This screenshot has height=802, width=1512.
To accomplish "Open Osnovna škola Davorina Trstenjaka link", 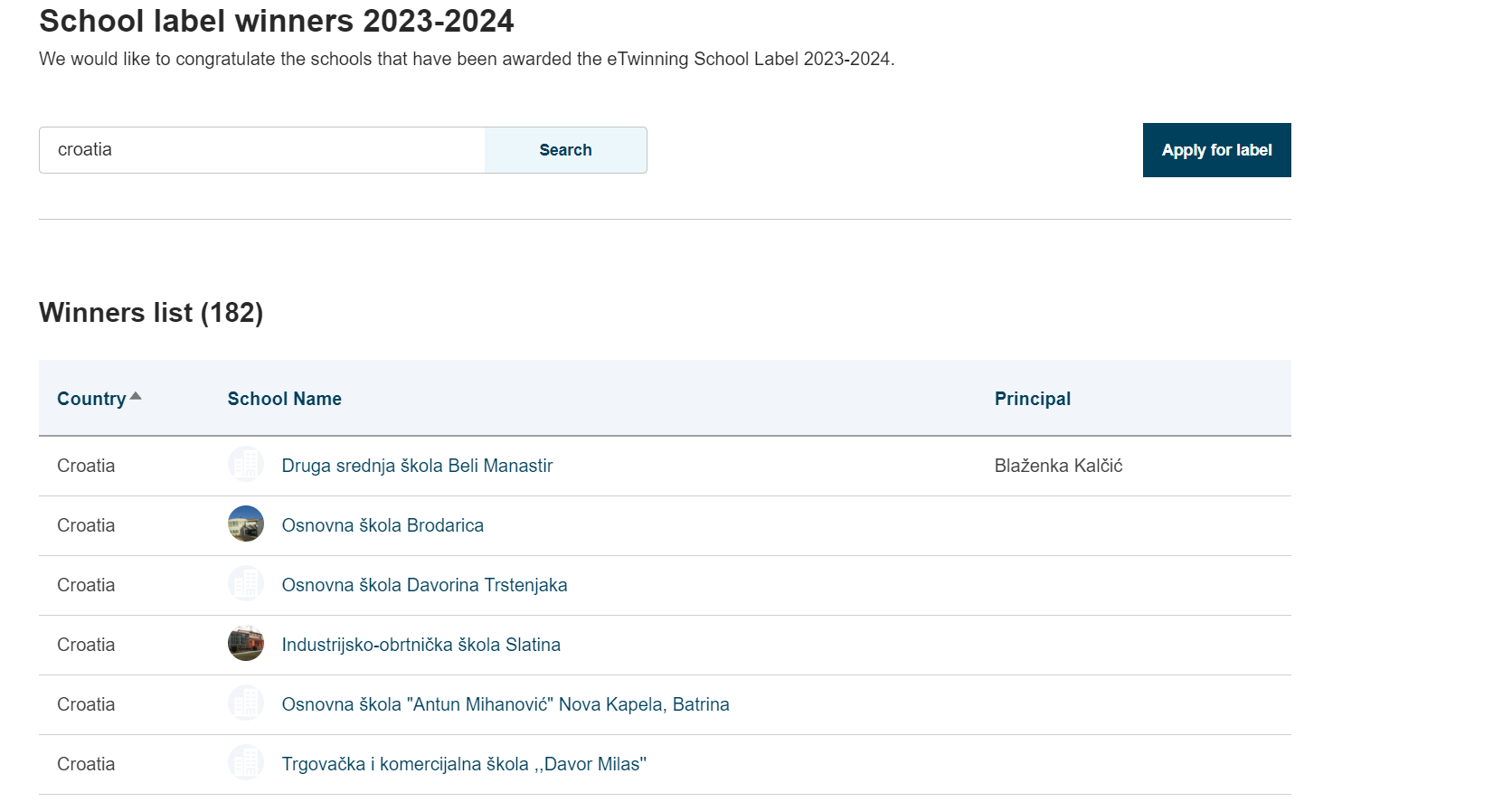I will click(x=425, y=585).
